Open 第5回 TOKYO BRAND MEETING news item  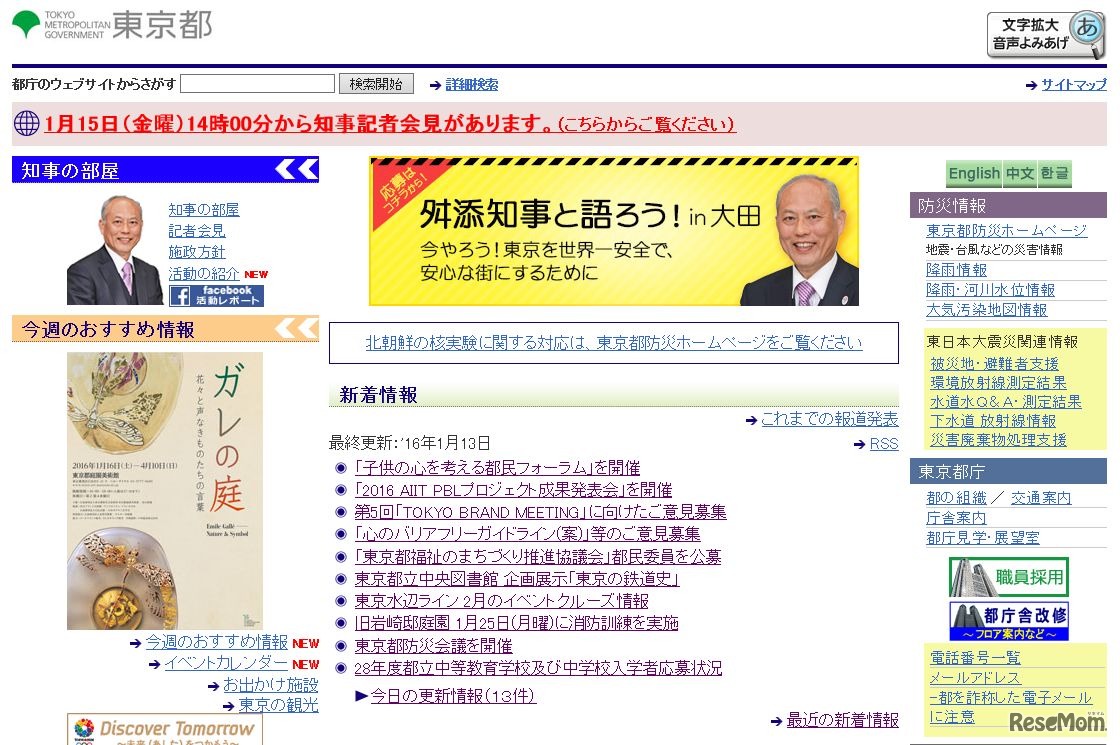coord(540,512)
